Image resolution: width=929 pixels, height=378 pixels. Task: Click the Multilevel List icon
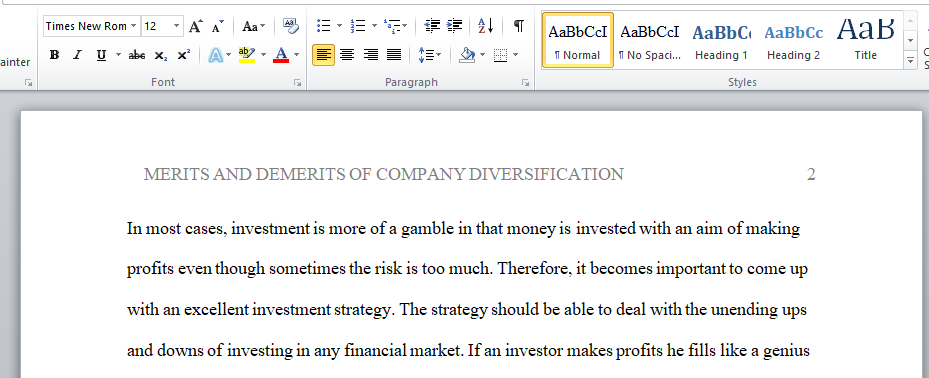(x=395, y=26)
